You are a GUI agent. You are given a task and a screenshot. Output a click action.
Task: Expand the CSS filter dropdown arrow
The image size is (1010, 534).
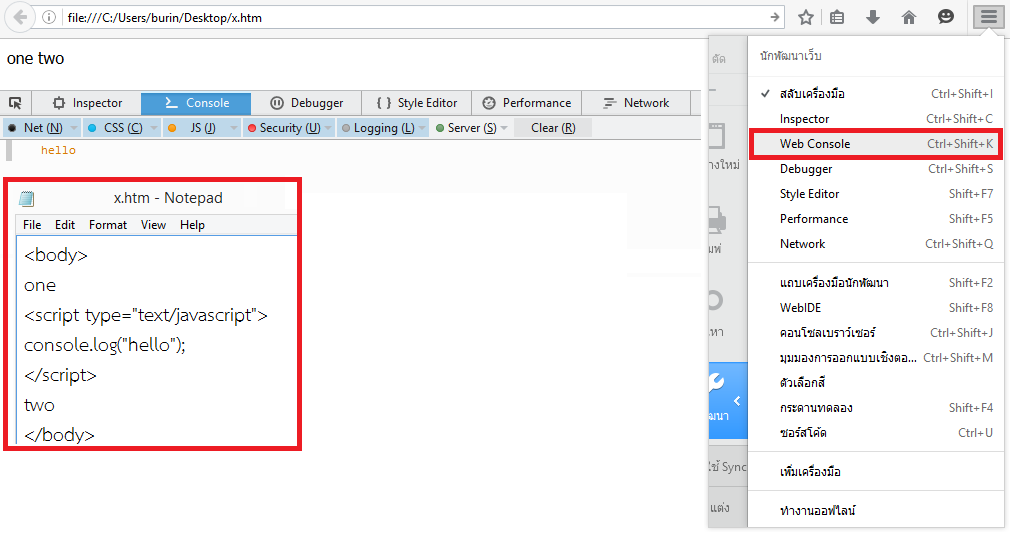coord(151,128)
